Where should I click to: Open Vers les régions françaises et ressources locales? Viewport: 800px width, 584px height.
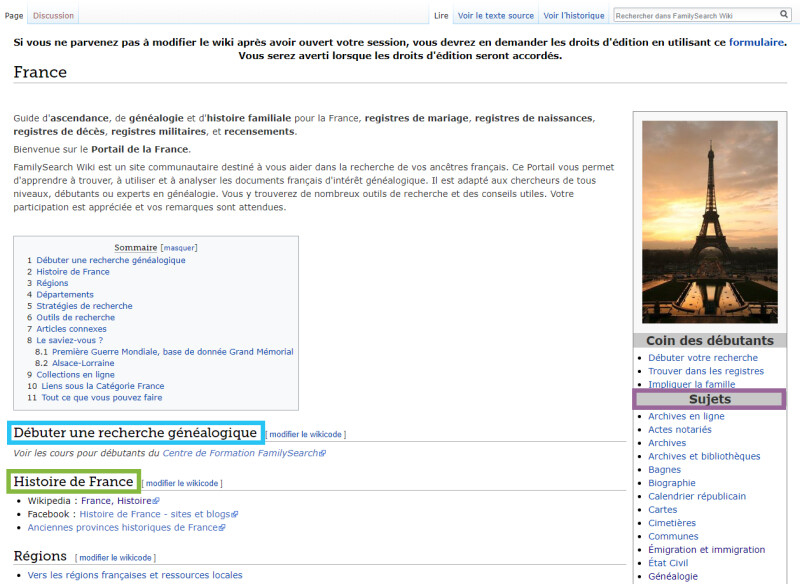[x=135, y=575]
